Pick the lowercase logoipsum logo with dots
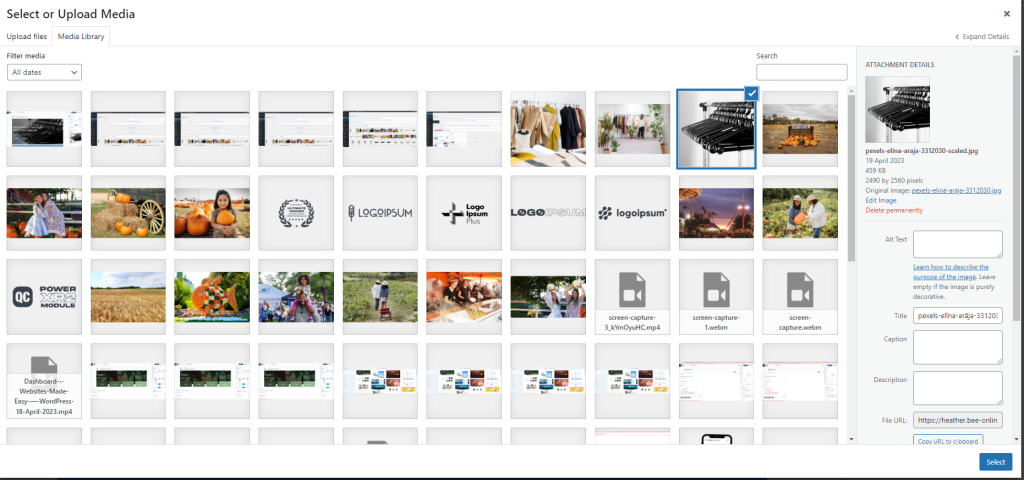Image resolution: width=1024 pixels, height=480 pixels. pos(632,212)
